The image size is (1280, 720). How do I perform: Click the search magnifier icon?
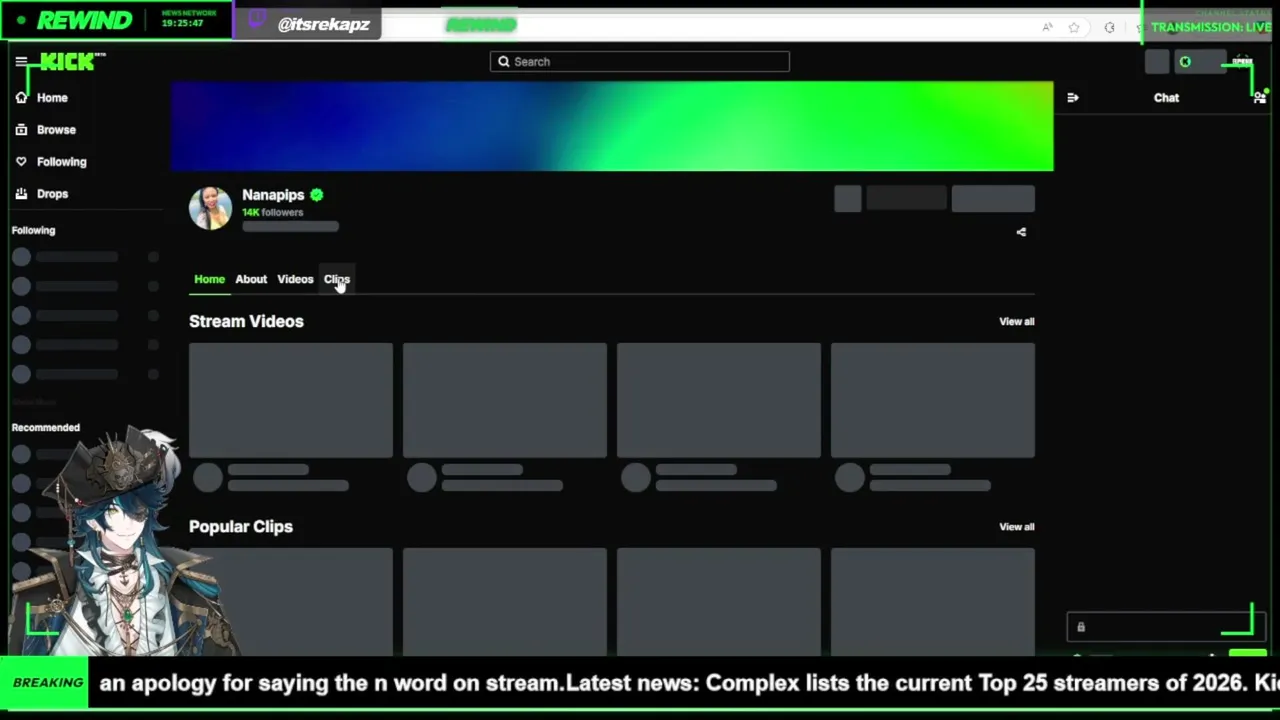(x=504, y=62)
